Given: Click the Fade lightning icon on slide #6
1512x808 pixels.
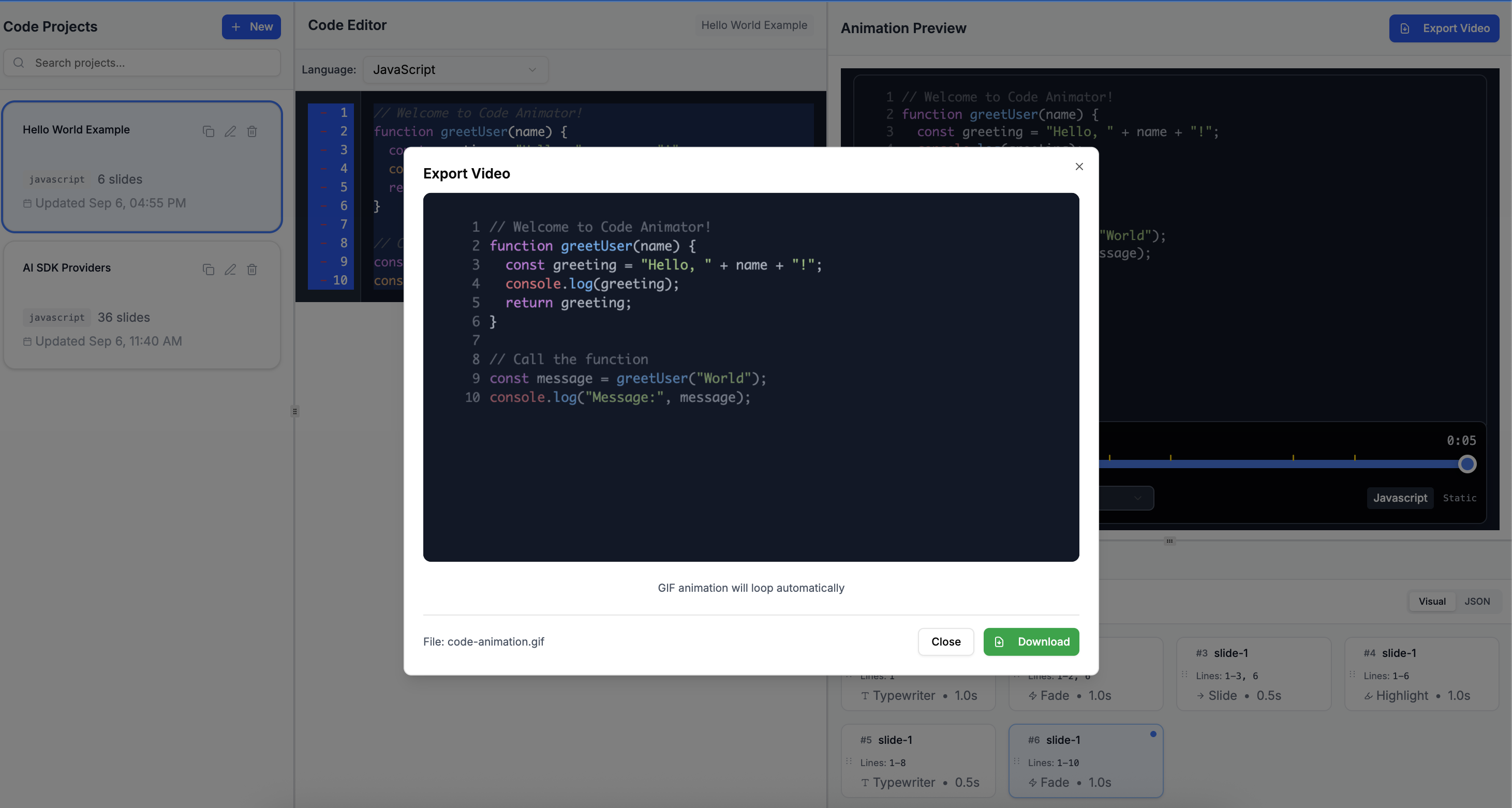Looking at the screenshot, I should coord(1032,783).
